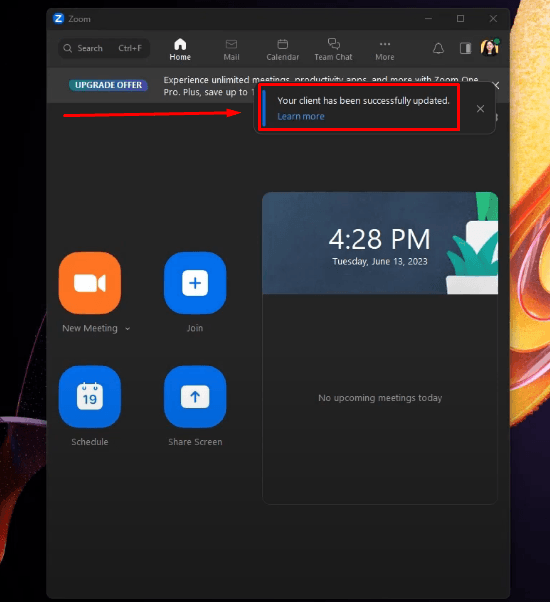Click the Share Screen arrow icon
Viewport: 550px width, 602px height.
pyautogui.click(x=195, y=397)
